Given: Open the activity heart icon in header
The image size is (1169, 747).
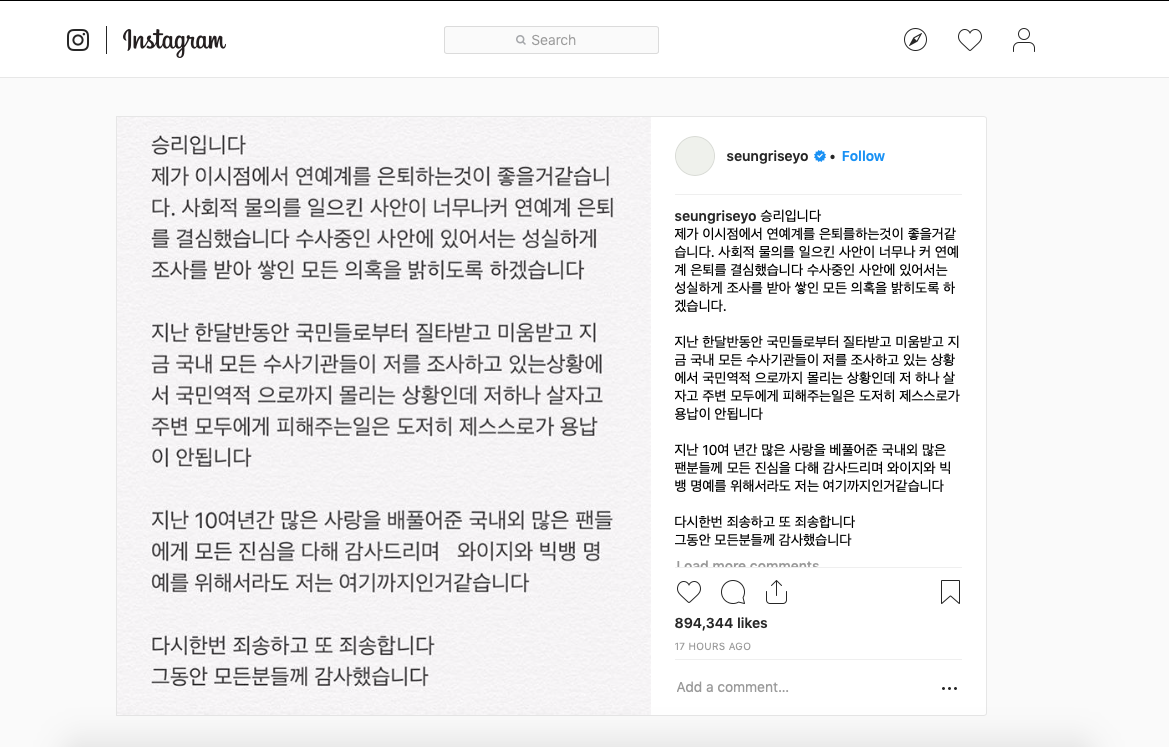Looking at the screenshot, I should 969,40.
